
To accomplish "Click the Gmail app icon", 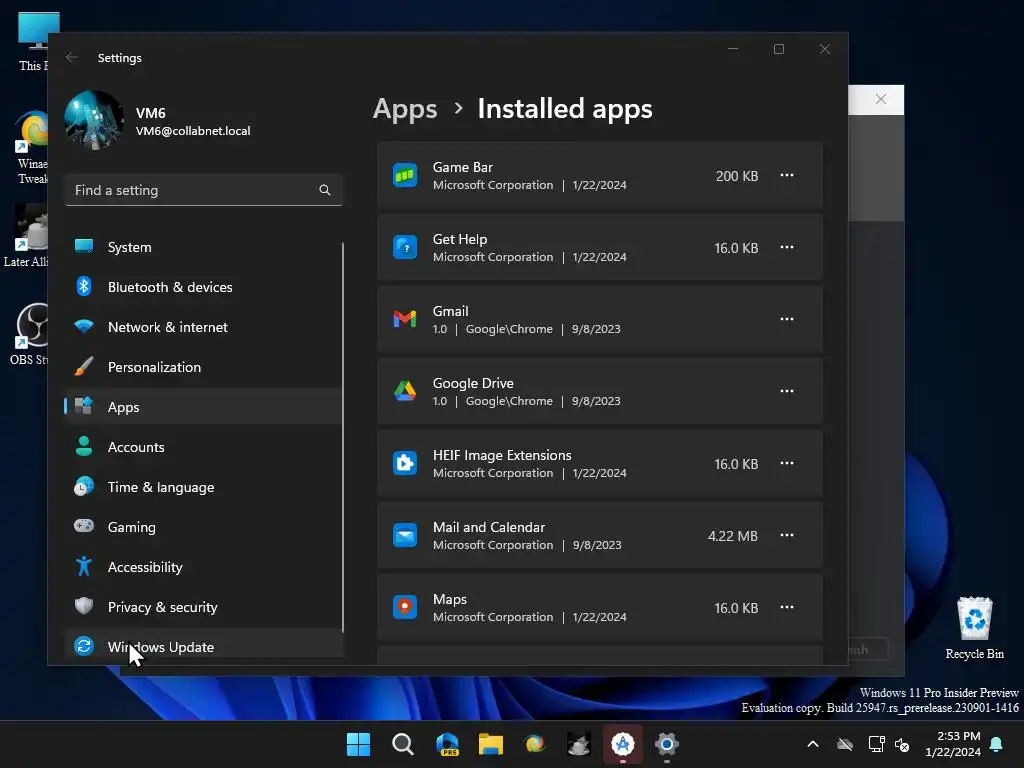I will [x=405, y=319].
